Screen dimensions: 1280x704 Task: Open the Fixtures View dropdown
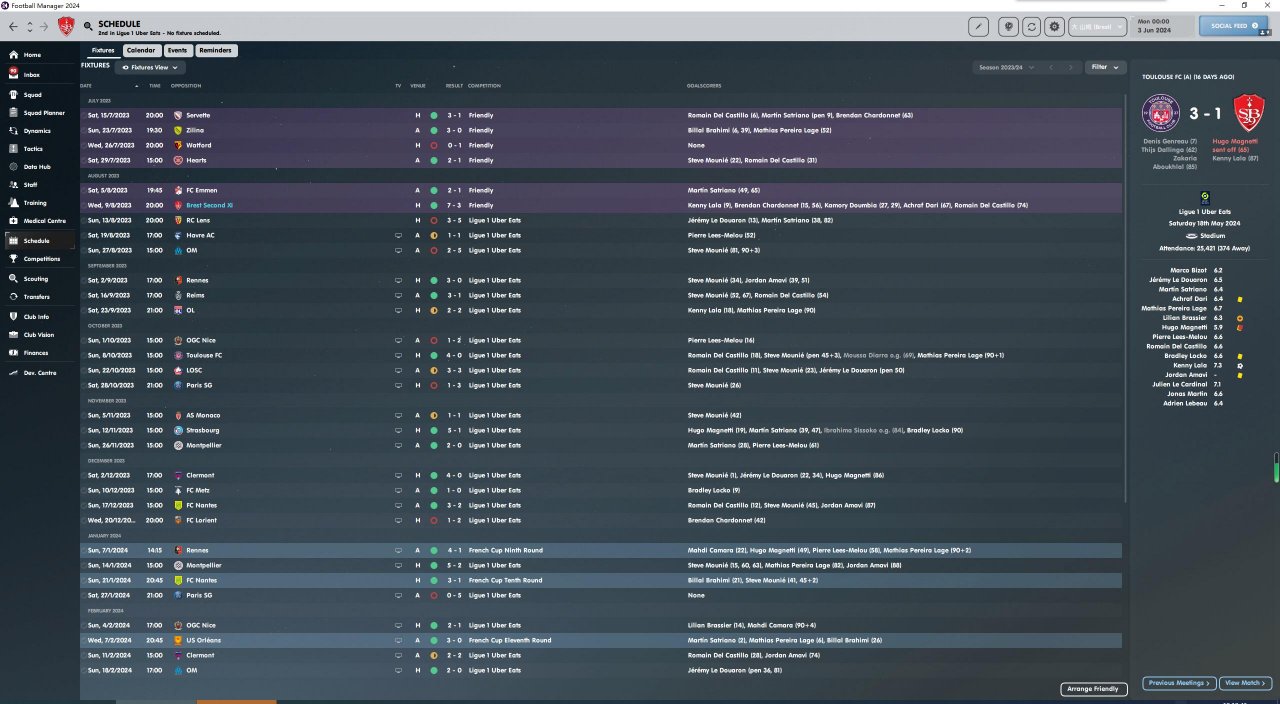(151, 67)
